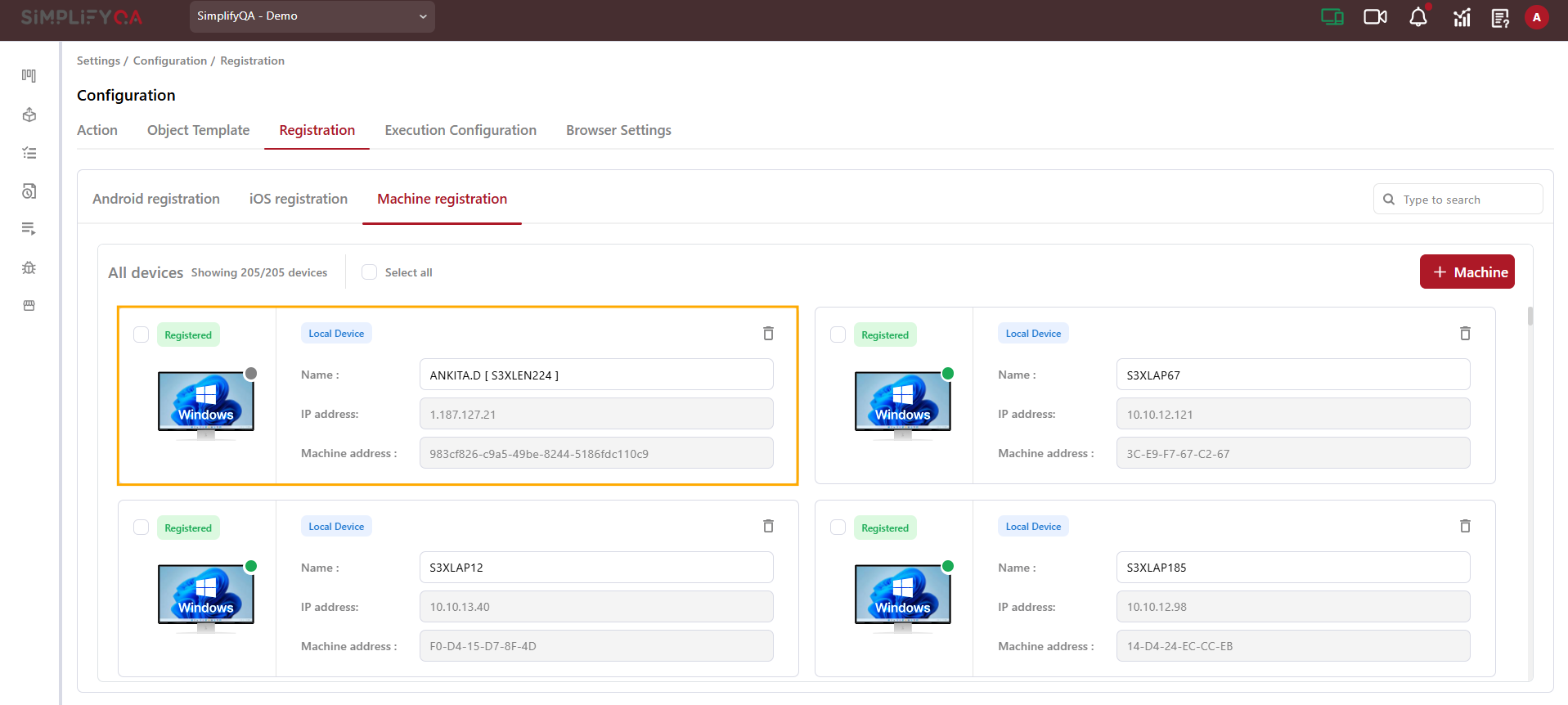Click machine address 3C-E9-F7-67-C2-67
The width and height of the screenshot is (1568, 705).
[1293, 453]
